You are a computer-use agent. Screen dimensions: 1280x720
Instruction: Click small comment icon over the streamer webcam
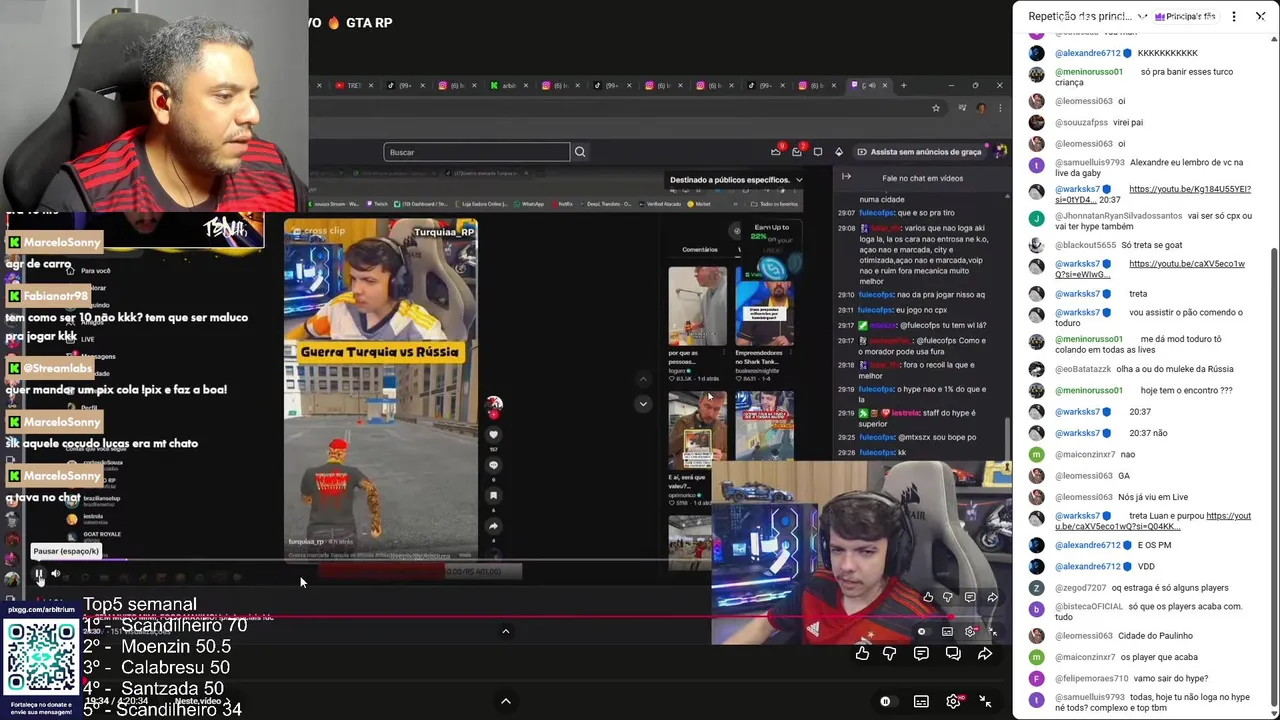pos(970,597)
